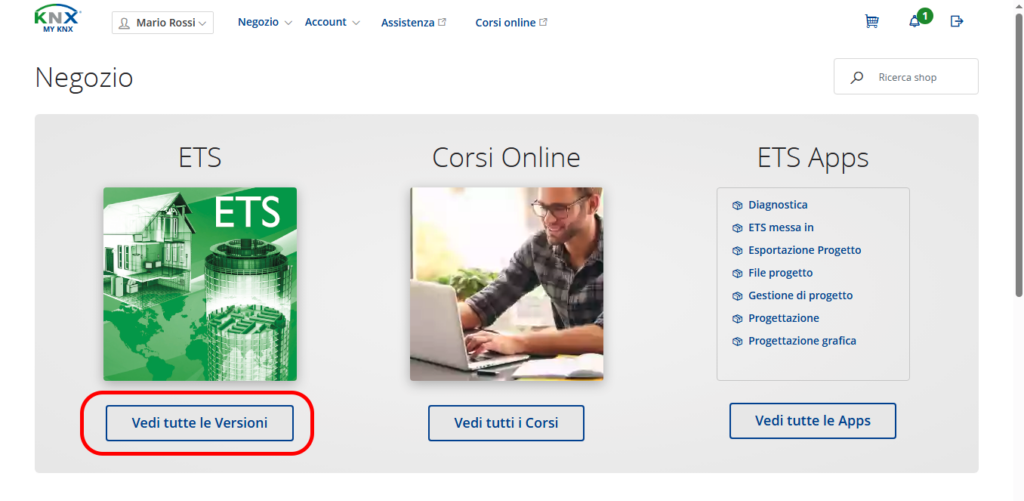The width and height of the screenshot is (1024, 501).
Task: Click the cube icon next to Progettazione
Action: tap(737, 319)
